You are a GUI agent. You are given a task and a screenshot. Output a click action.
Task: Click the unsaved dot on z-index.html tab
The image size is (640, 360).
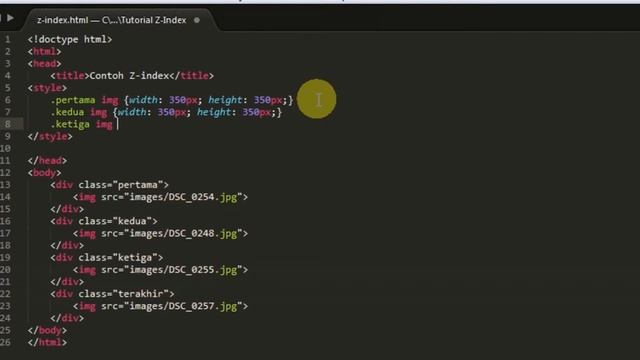[x=197, y=20]
